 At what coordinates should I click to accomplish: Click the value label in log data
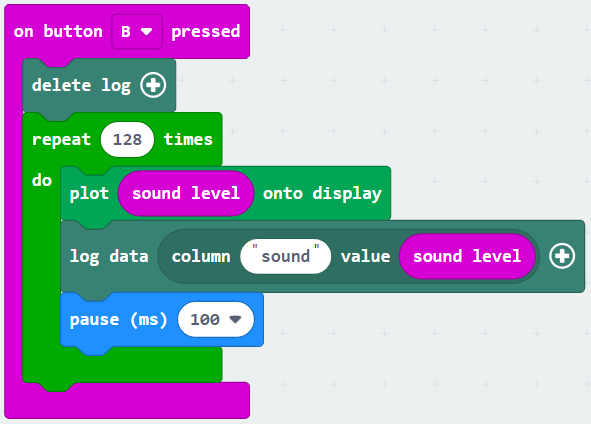coord(365,256)
